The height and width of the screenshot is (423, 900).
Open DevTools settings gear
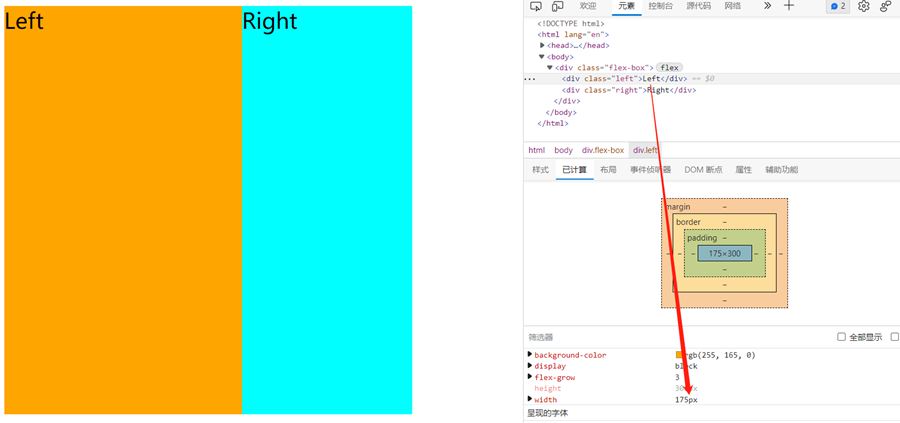(x=864, y=6)
